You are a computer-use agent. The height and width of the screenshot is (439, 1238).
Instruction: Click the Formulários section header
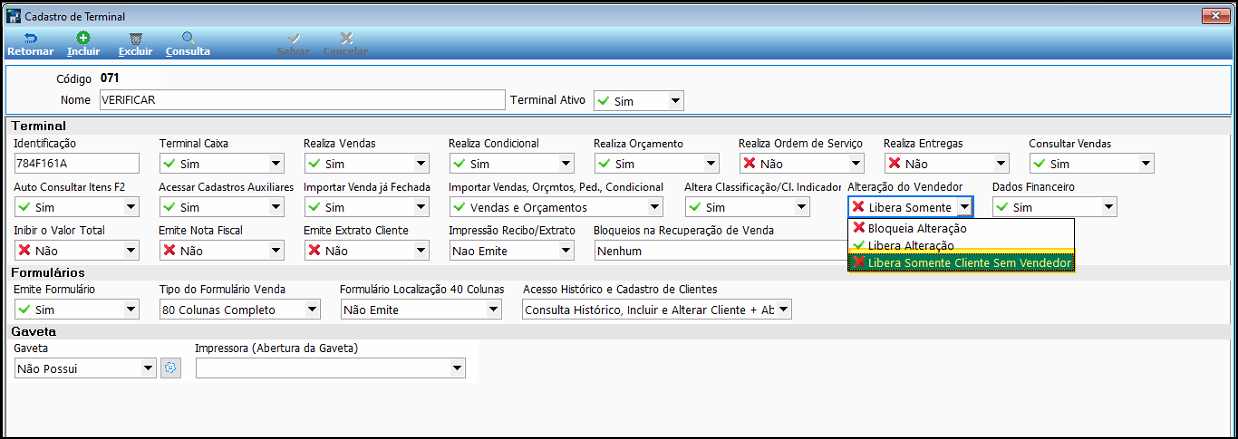tap(47, 272)
